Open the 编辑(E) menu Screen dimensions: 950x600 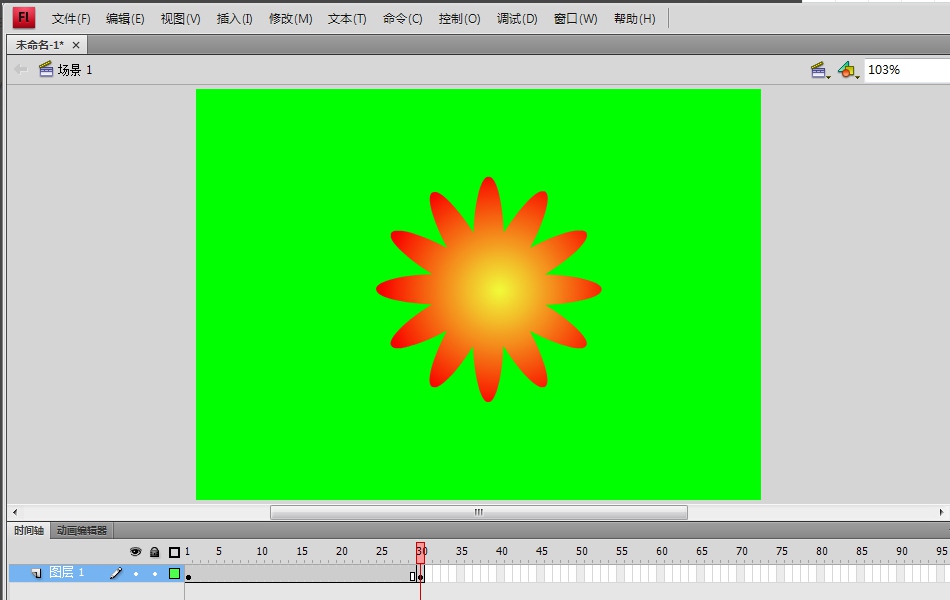click(125, 19)
